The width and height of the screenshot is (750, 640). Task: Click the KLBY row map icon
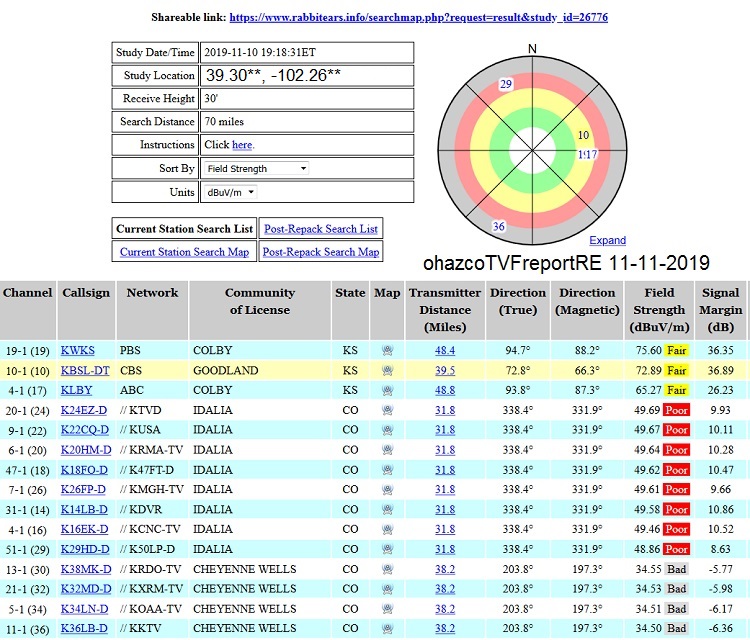click(x=387, y=391)
